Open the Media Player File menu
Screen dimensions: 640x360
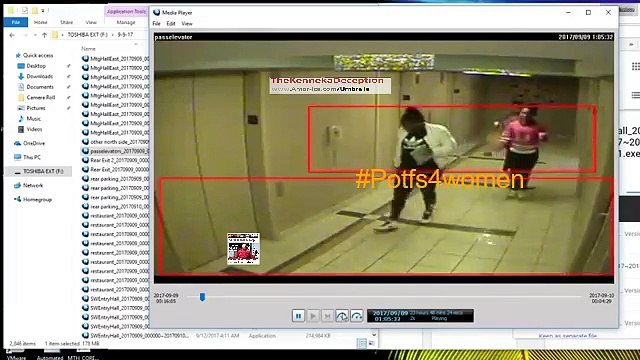(x=156, y=24)
